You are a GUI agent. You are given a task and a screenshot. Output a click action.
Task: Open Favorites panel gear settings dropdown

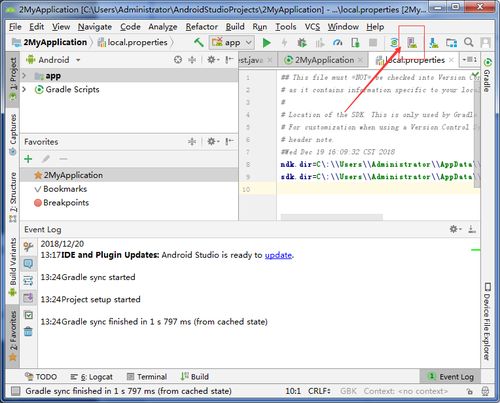click(213, 142)
